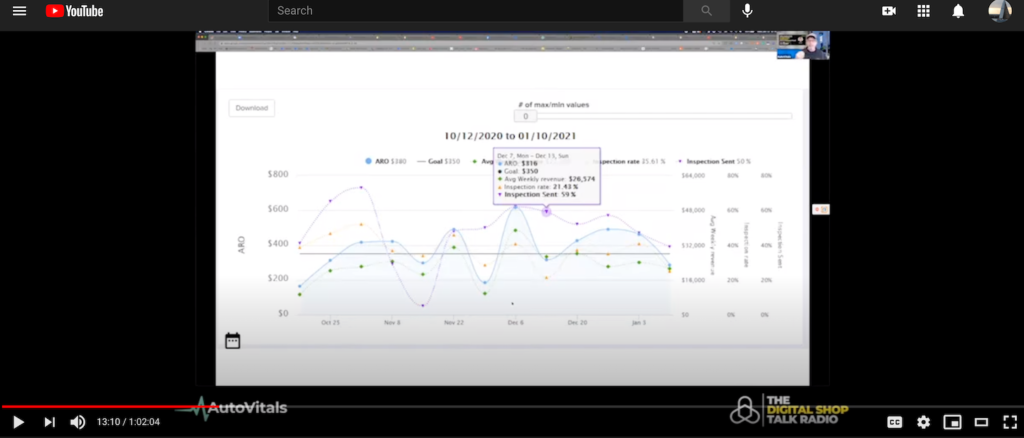Click the date range title 10/12/2020 to 01/10/2021

coord(511,136)
